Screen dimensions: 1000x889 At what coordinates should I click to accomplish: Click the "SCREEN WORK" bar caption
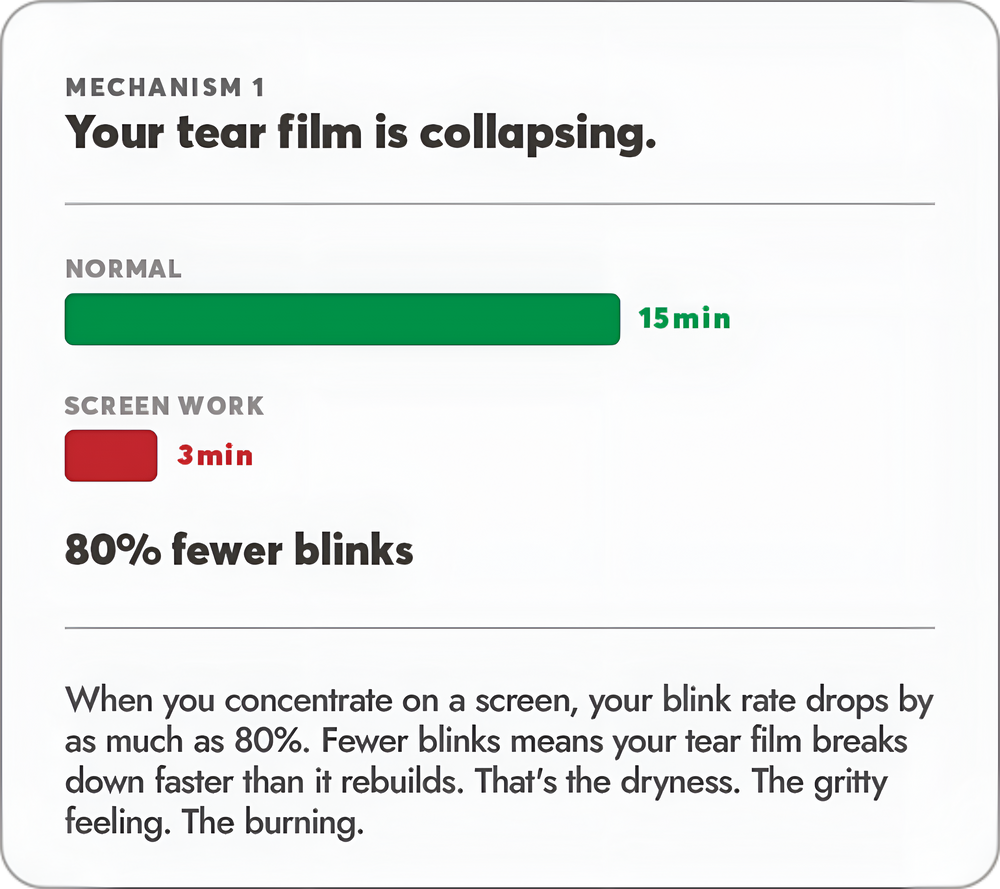(x=164, y=406)
